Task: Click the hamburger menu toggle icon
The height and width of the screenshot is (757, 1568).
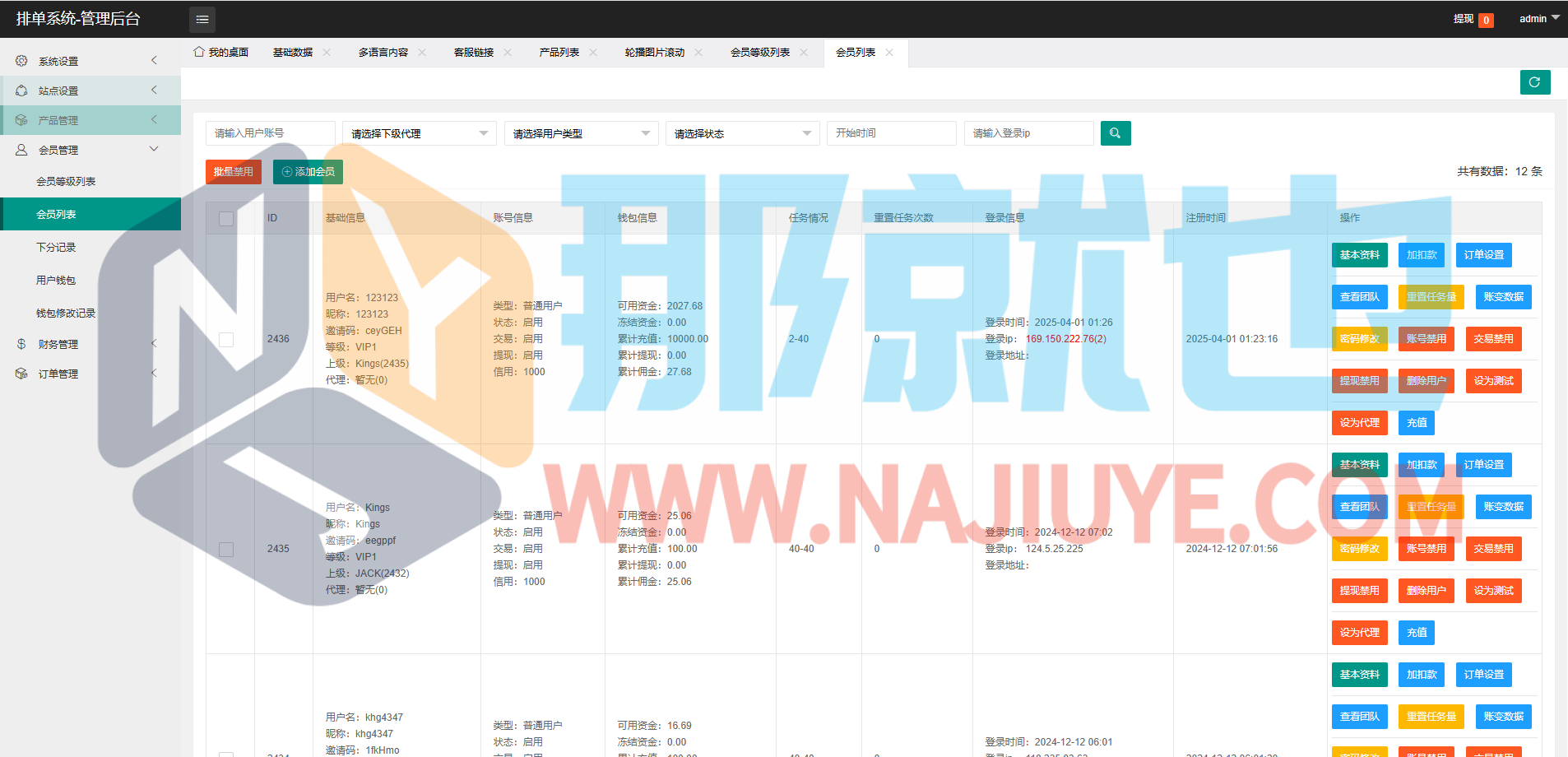Action: [x=202, y=19]
